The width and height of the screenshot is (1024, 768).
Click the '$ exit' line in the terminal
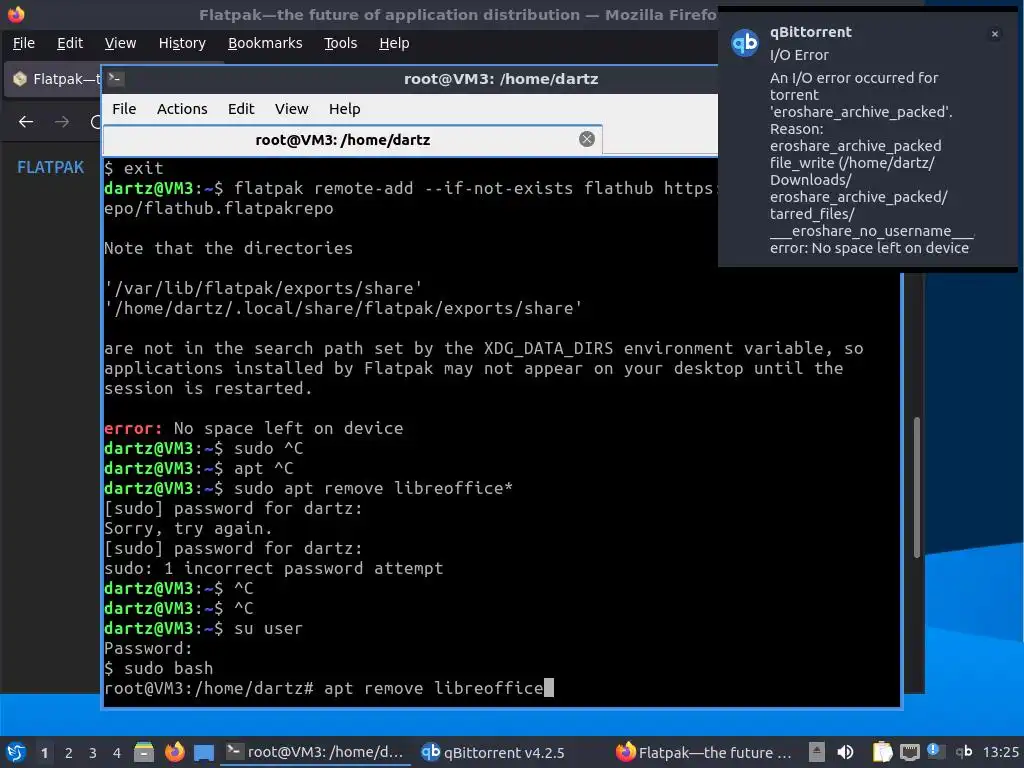click(x=134, y=168)
